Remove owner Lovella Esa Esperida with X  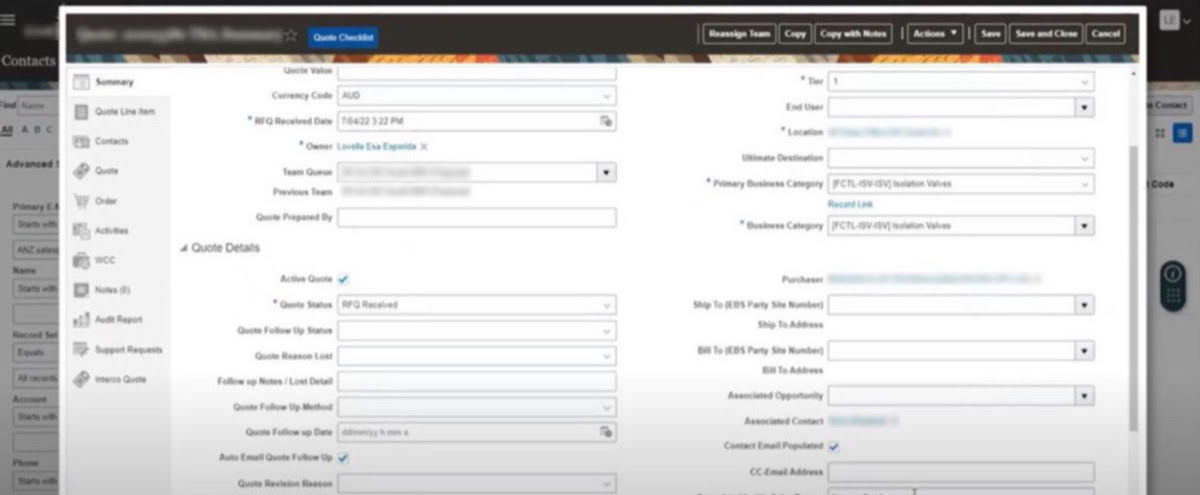pyautogui.click(x=423, y=147)
